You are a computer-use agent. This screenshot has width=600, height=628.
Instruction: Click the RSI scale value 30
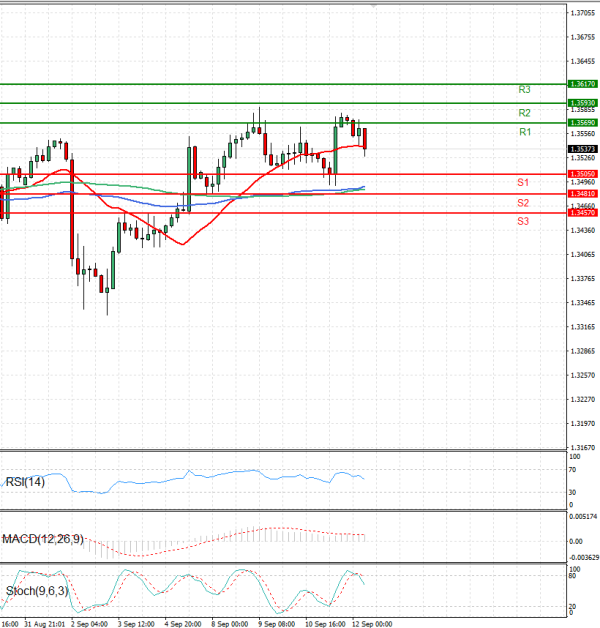coord(572,492)
